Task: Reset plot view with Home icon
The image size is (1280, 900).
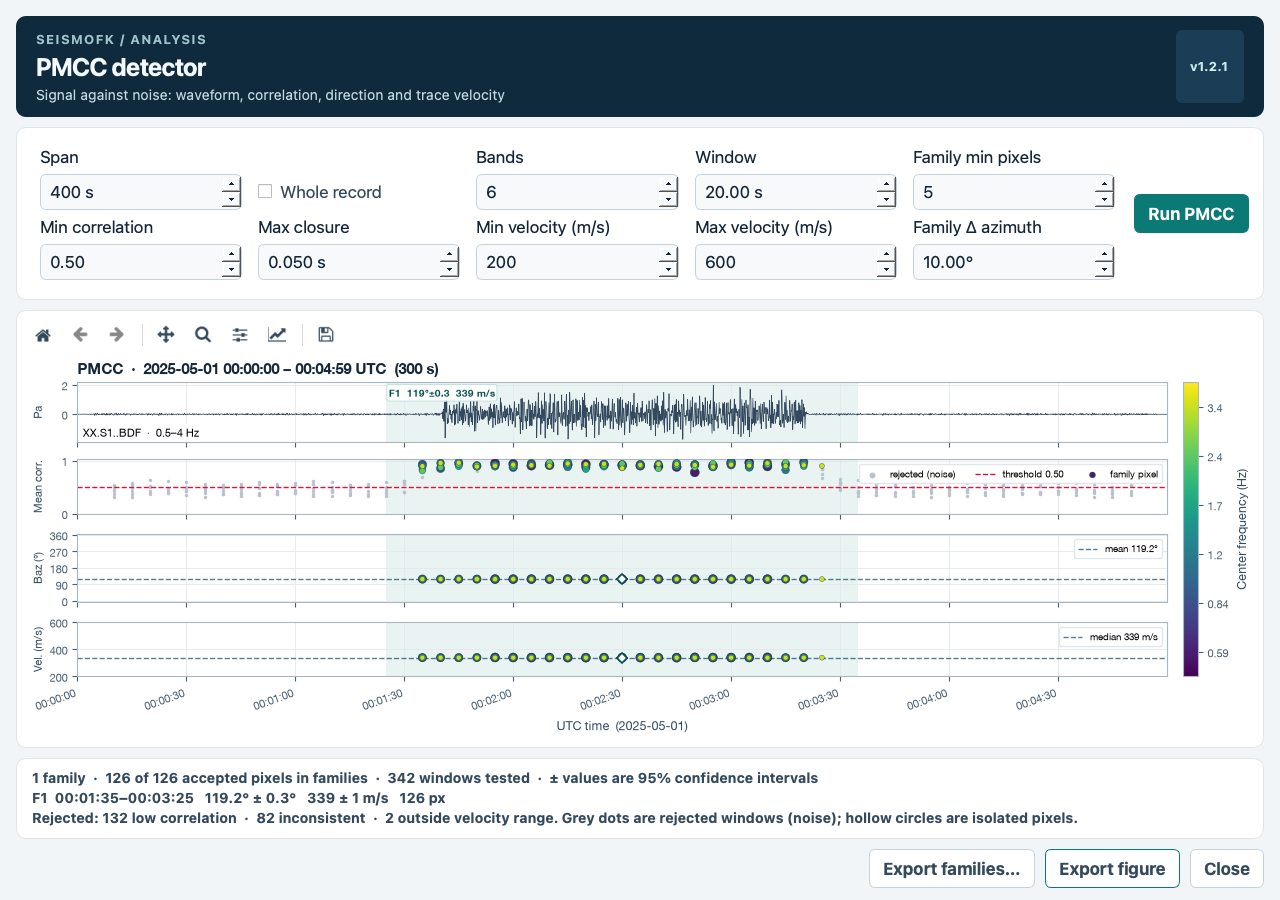Action: tap(43, 335)
